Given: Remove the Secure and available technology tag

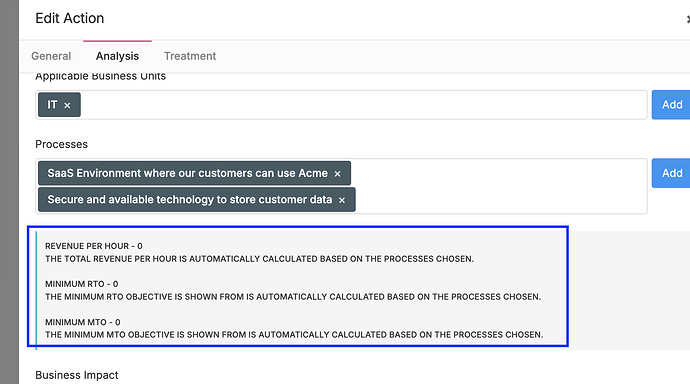Looking at the screenshot, I should click(x=342, y=200).
